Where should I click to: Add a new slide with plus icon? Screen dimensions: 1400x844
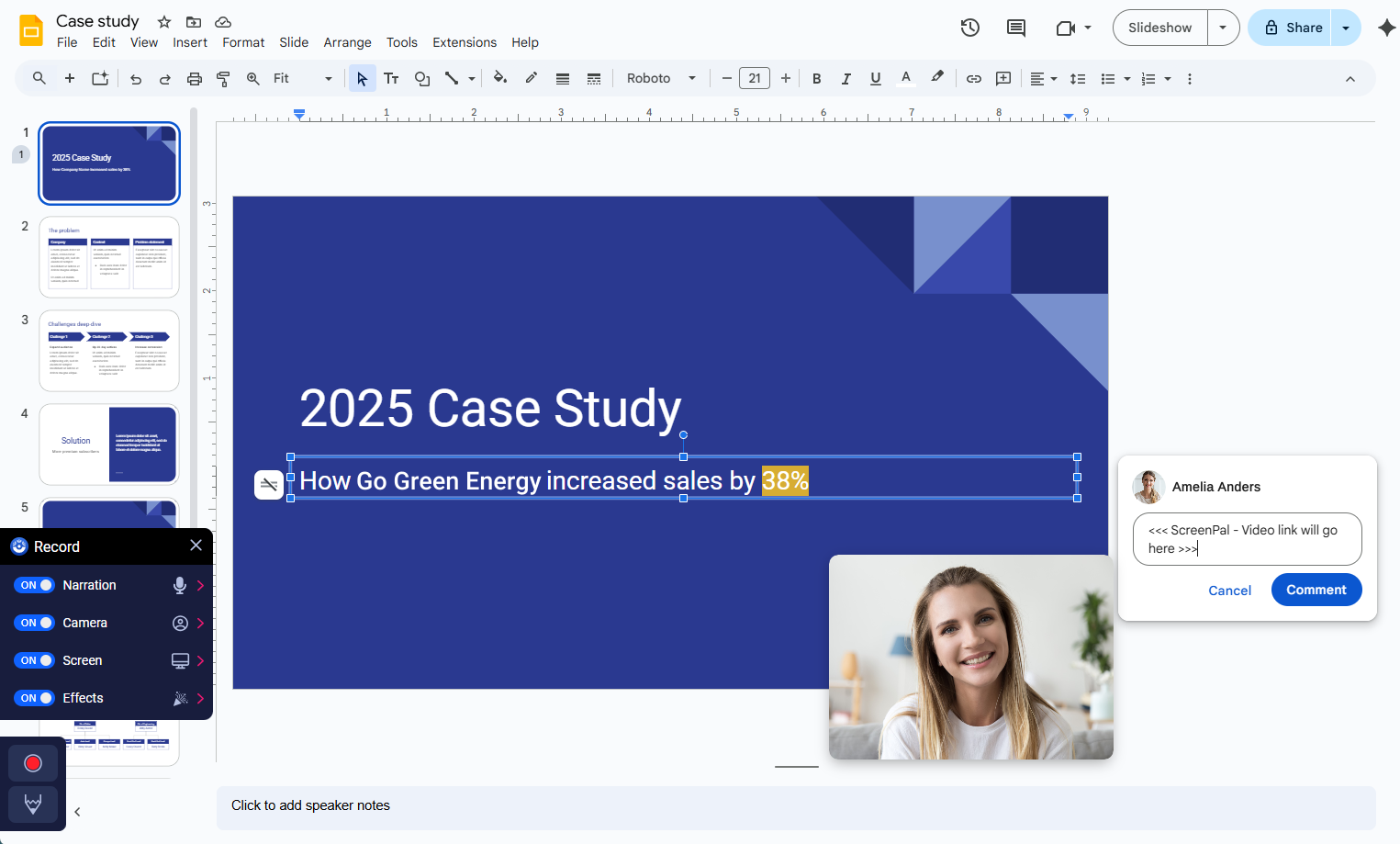pyautogui.click(x=70, y=78)
